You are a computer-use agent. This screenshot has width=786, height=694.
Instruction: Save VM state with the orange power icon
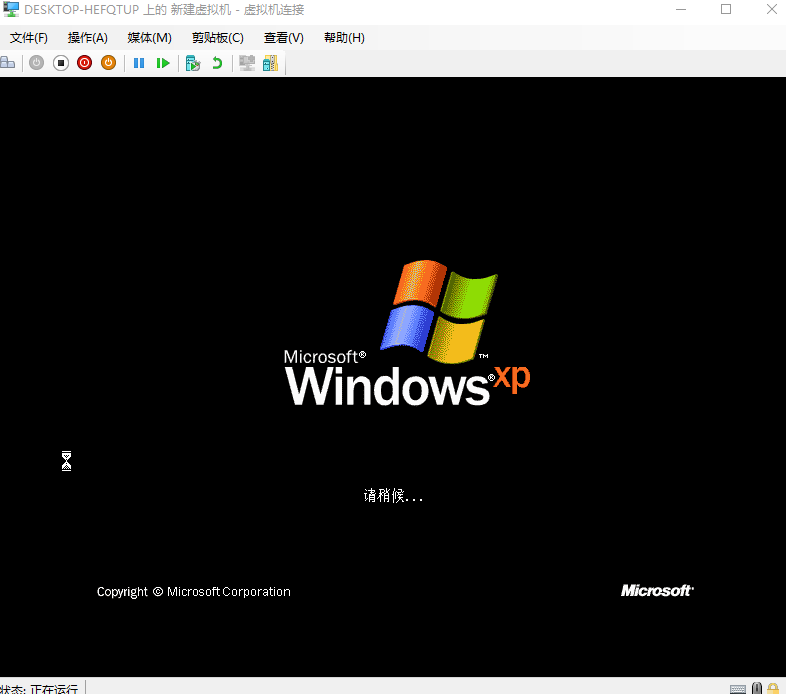[108, 63]
